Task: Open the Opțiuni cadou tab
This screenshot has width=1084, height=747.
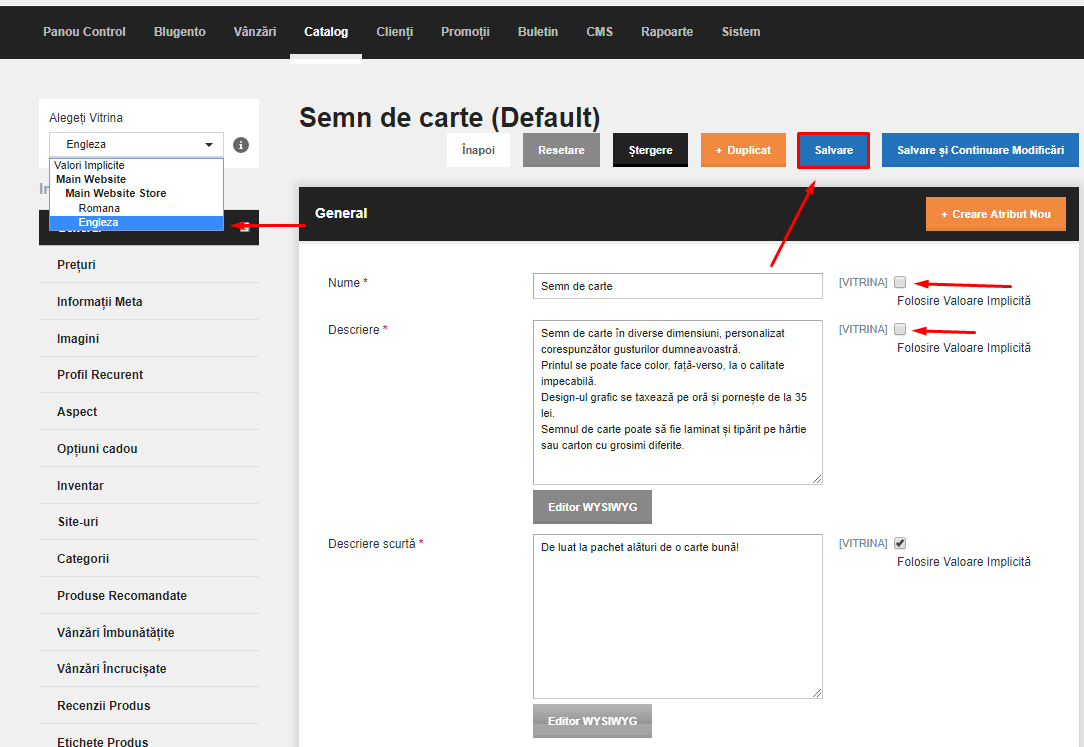Action: pos(149,449)
